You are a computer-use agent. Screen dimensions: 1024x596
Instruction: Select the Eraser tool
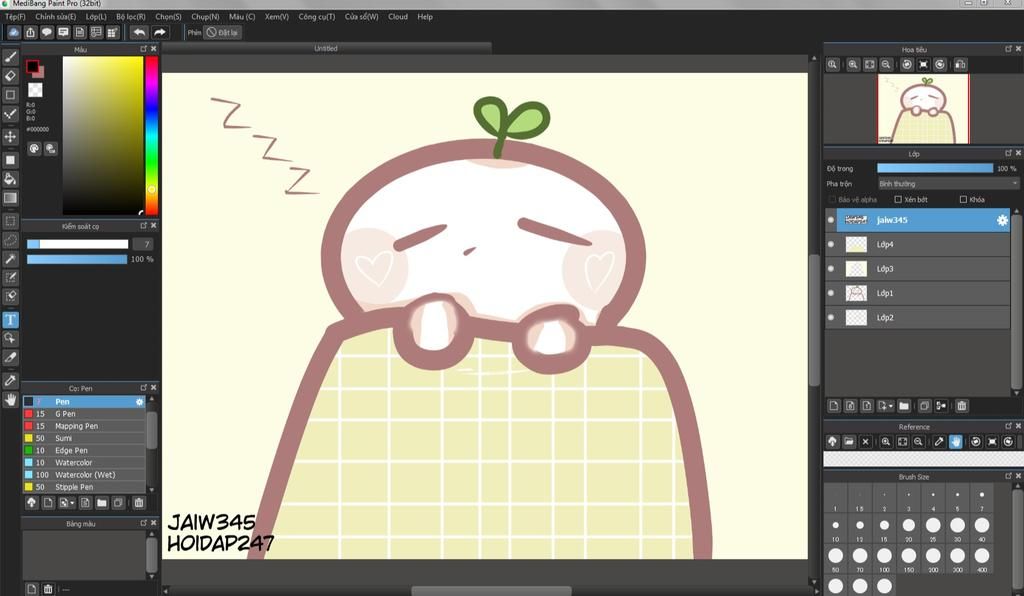coord(10,76)
